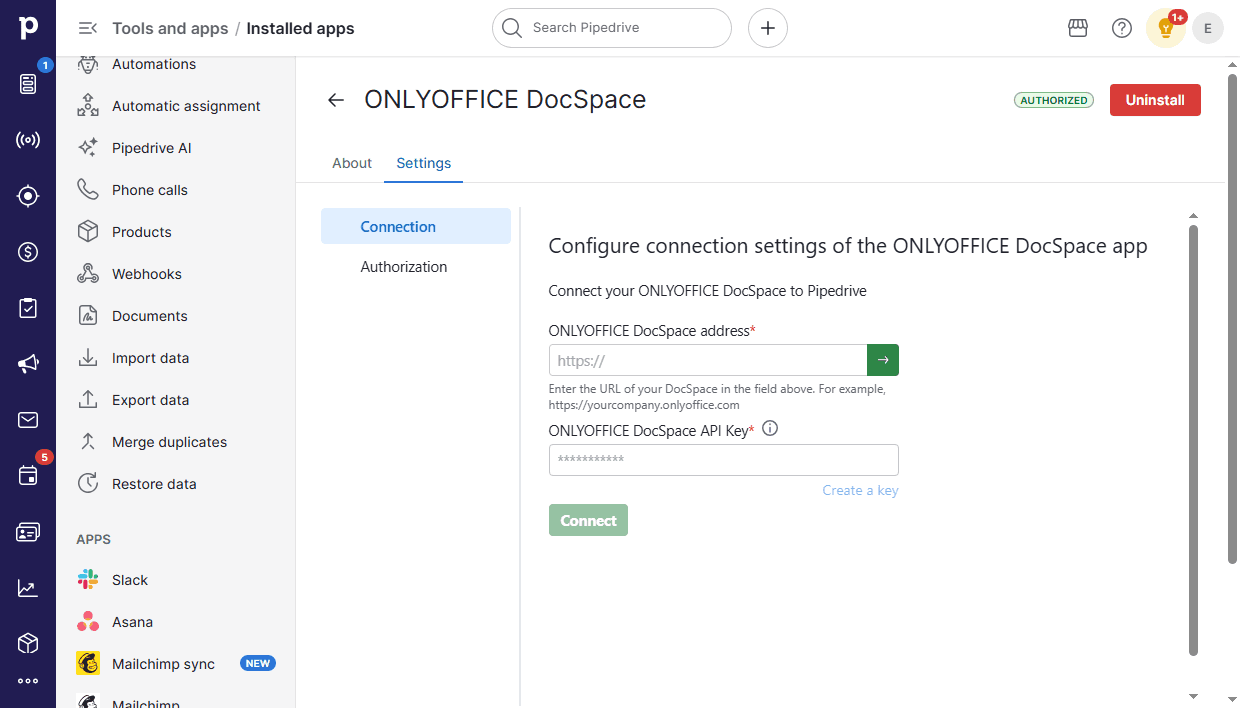Click the 'ONLYOFFICE DocSpace' page title
The image size is (1240, 708).
(505, 100)
